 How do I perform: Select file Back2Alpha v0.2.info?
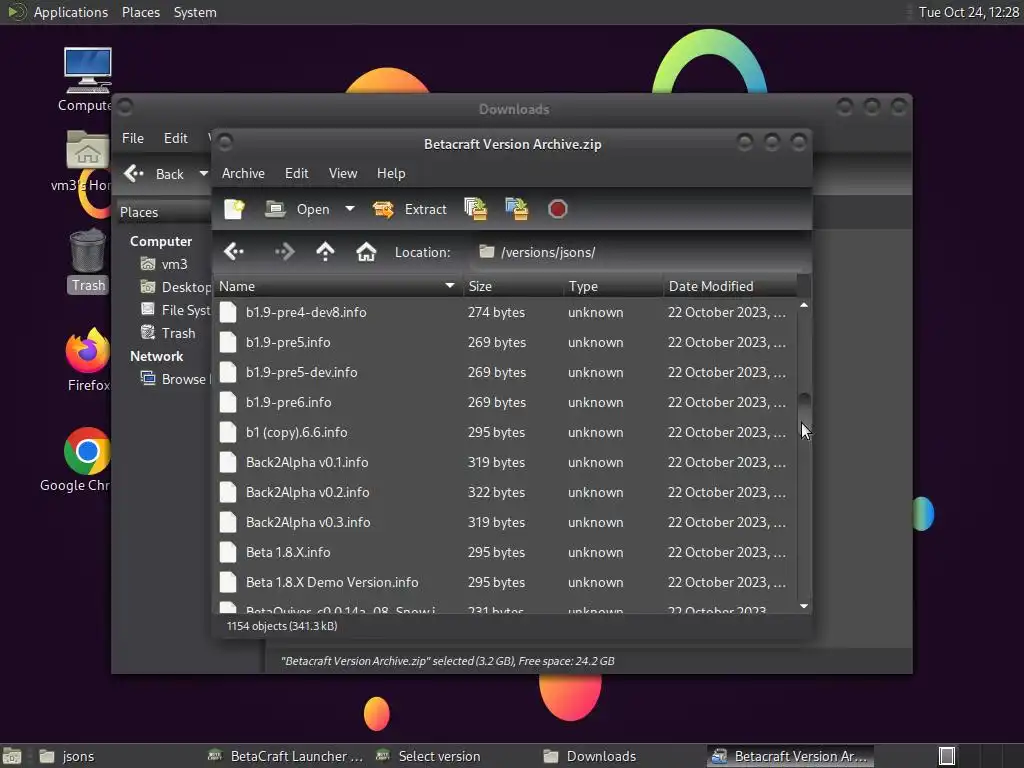tap(505, 492)
